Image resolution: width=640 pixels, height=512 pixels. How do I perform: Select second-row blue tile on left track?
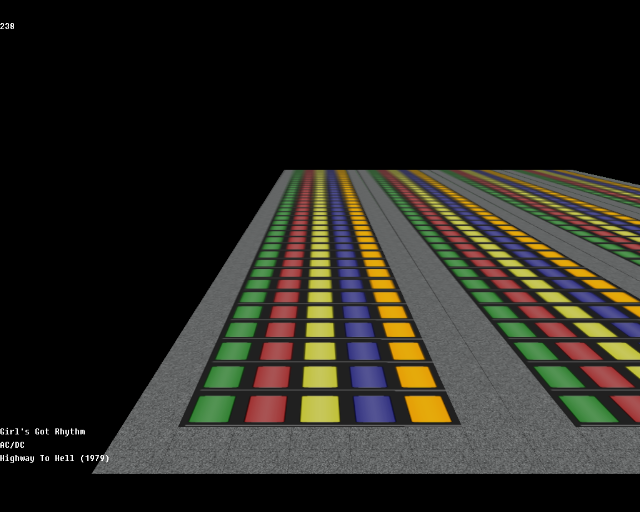point(368,377)
